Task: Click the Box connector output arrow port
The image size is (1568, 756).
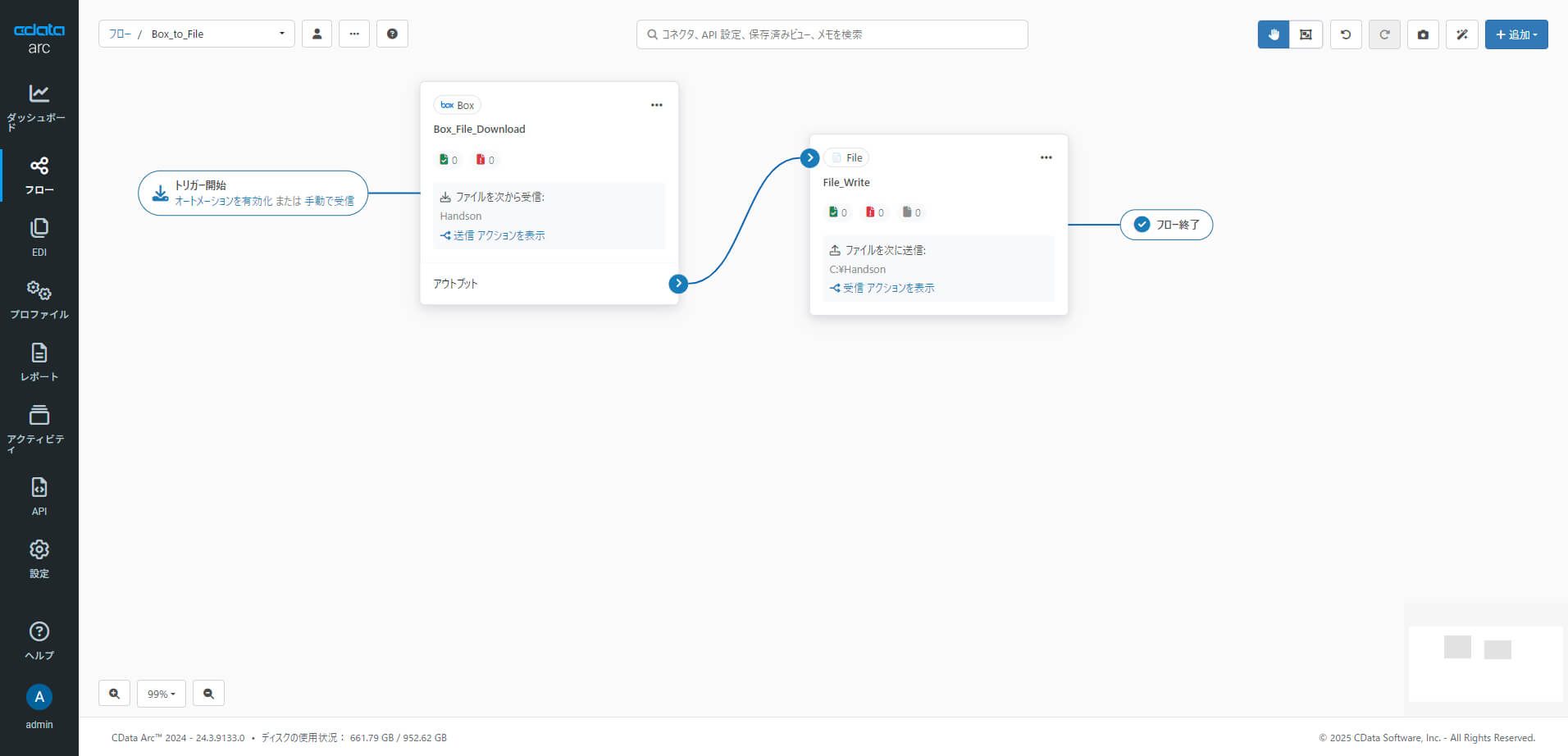Action: tap(678, 284)
